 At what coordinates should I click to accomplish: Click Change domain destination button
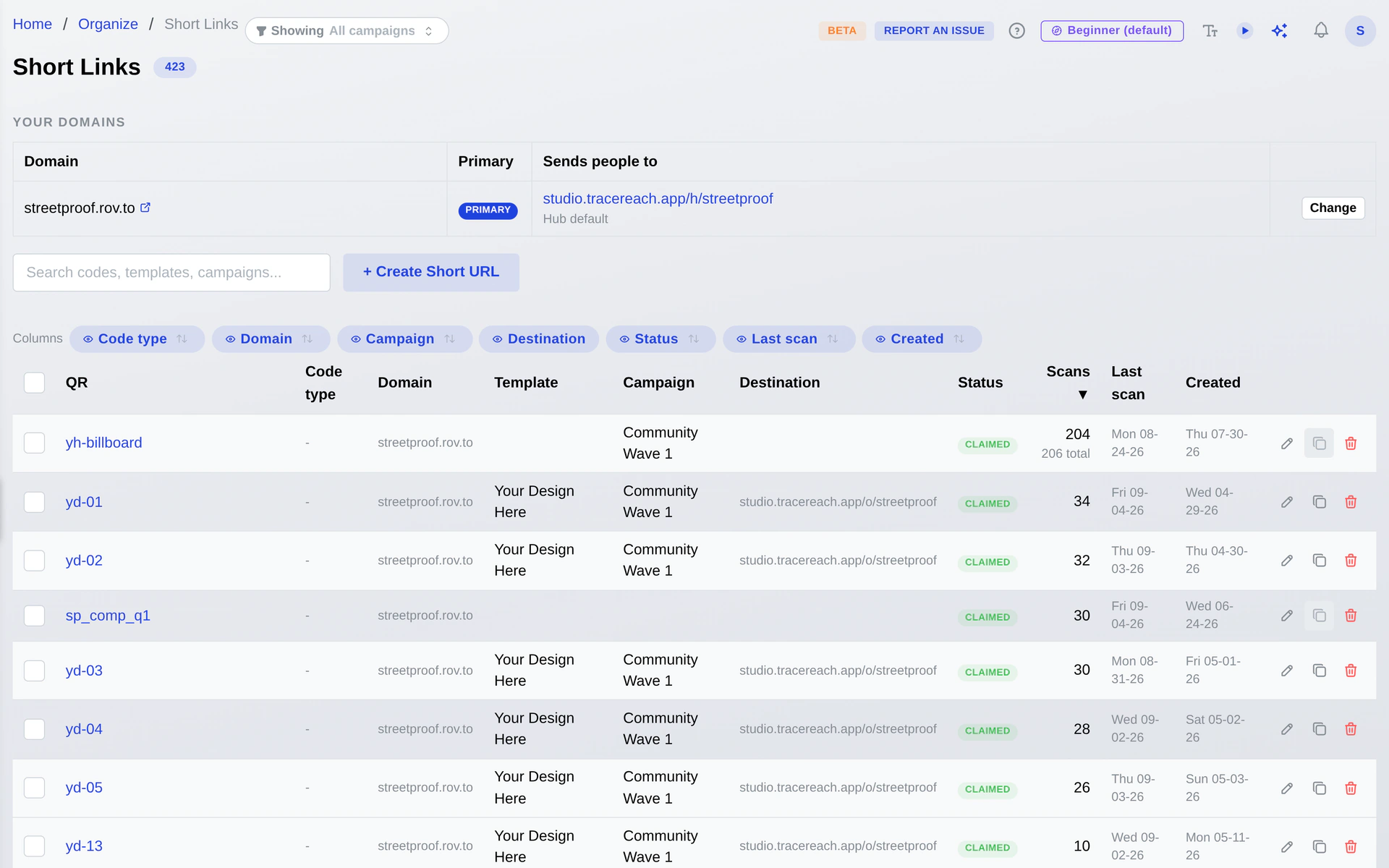pyautogui.click(x=1333, y=208)
